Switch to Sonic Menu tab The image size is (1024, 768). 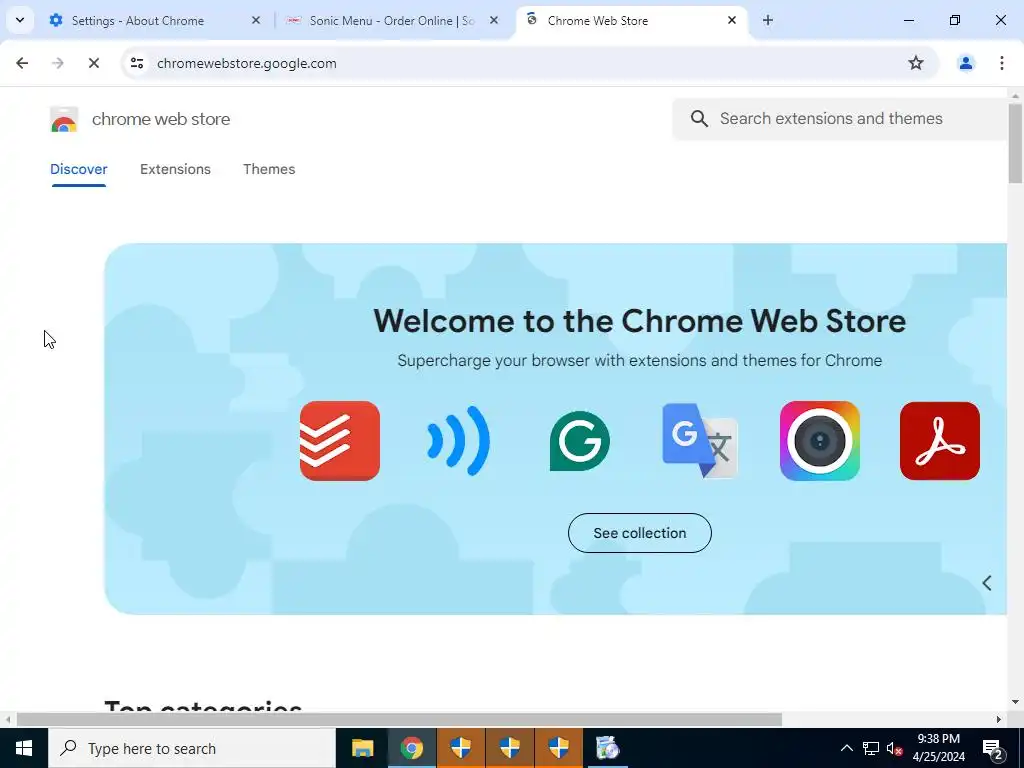point(392,21)
